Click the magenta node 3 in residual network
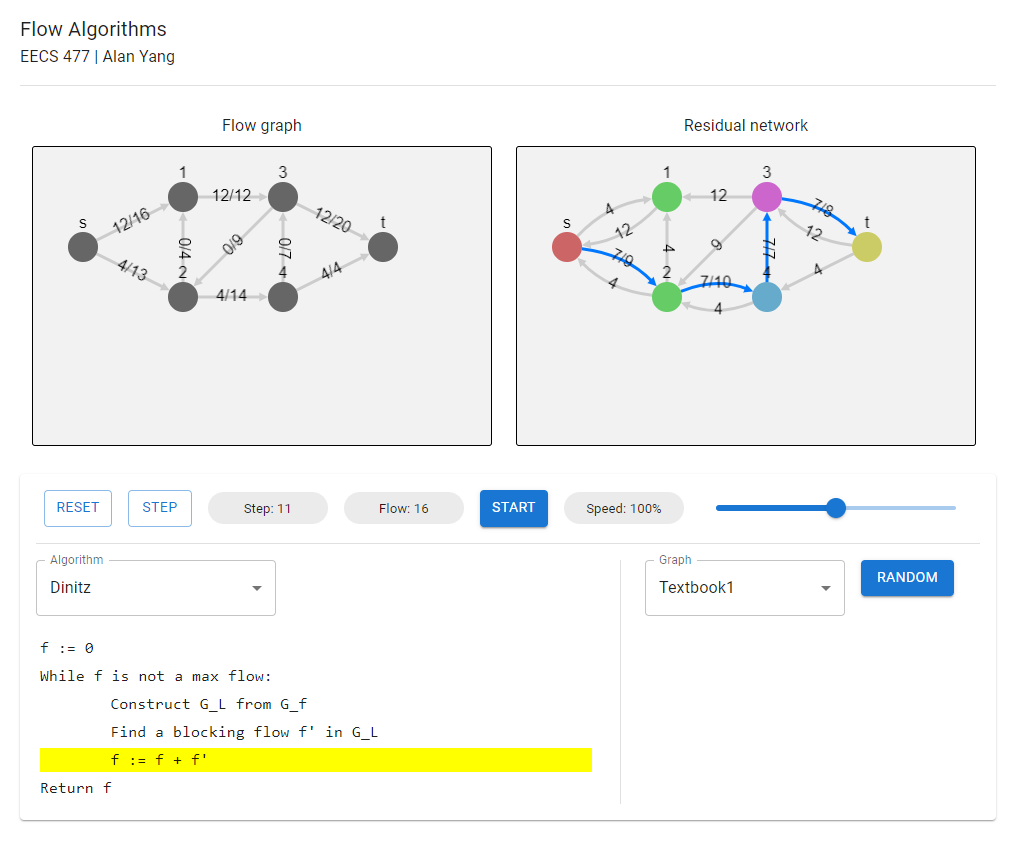 click(x=766, y=197)
